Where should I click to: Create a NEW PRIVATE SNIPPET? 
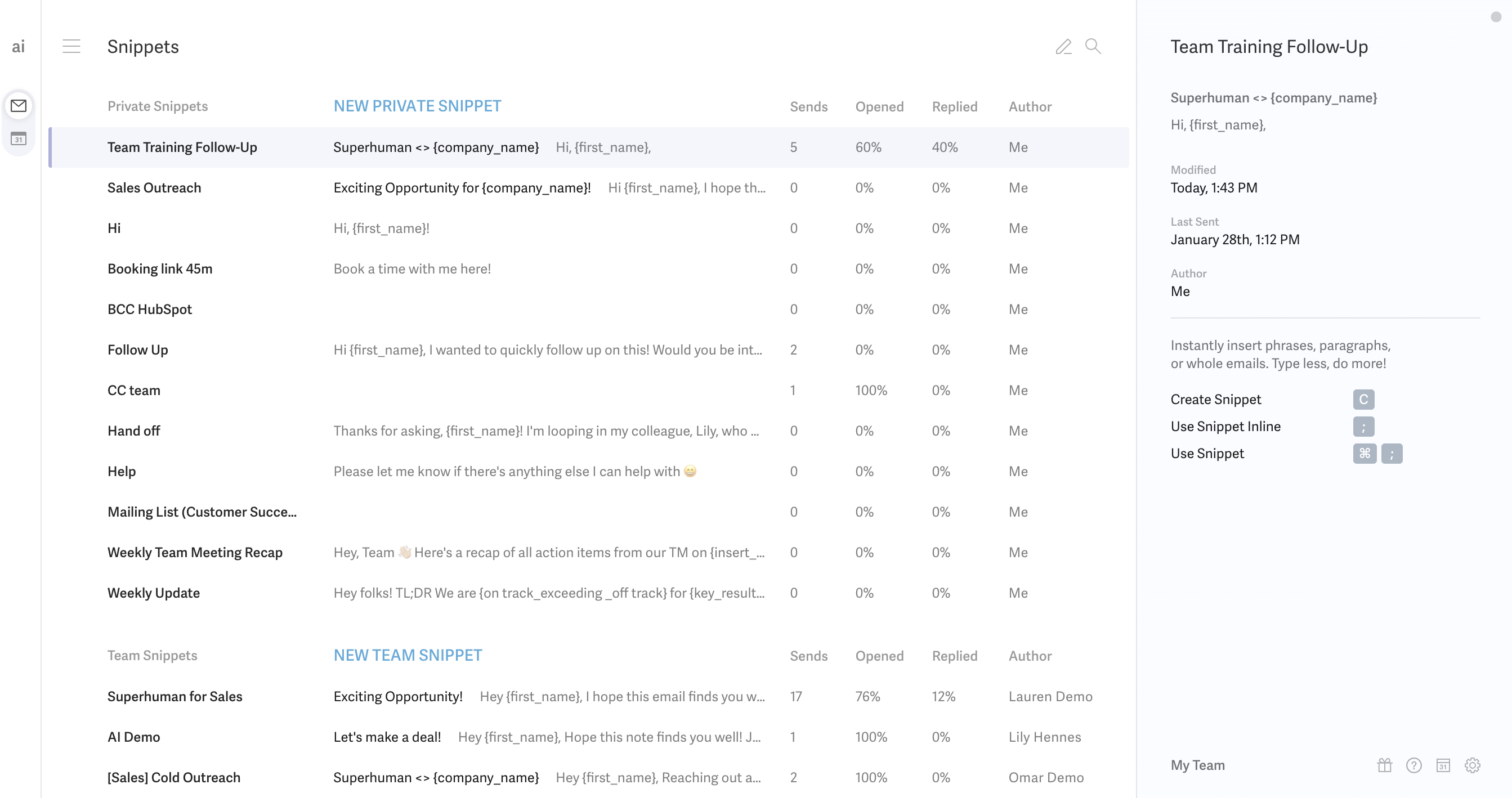417,106
